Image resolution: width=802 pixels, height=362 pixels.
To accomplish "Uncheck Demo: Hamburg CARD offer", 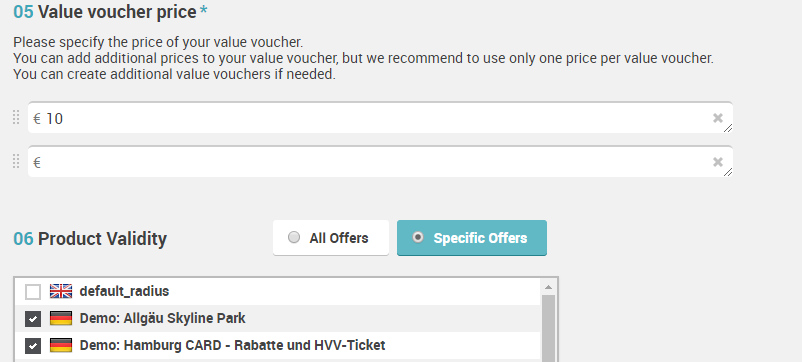I will click(x=33, y=346).
